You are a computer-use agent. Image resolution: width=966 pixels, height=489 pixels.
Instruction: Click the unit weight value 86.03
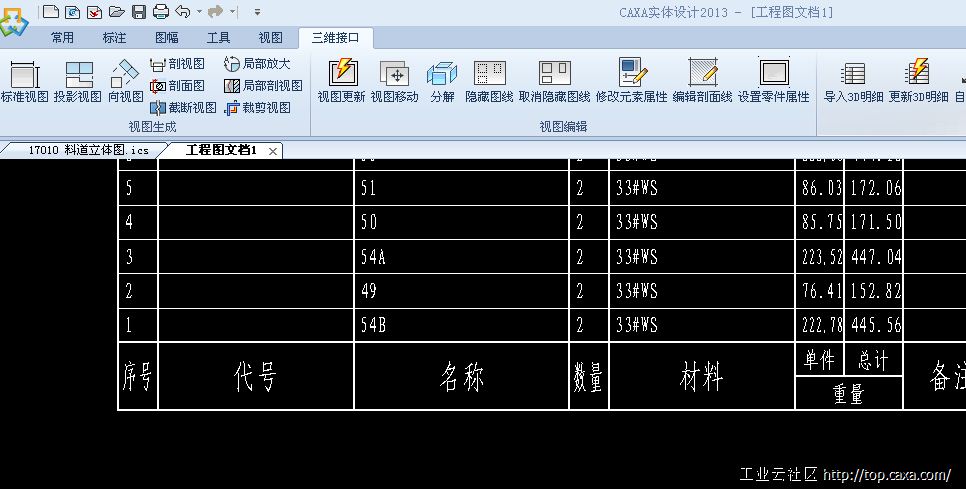point(822,188)
